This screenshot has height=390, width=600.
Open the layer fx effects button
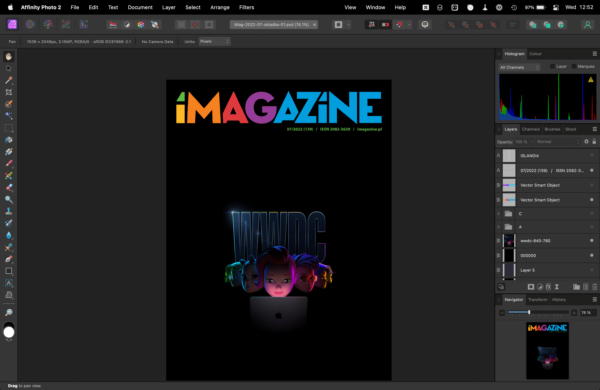[548, 287]
